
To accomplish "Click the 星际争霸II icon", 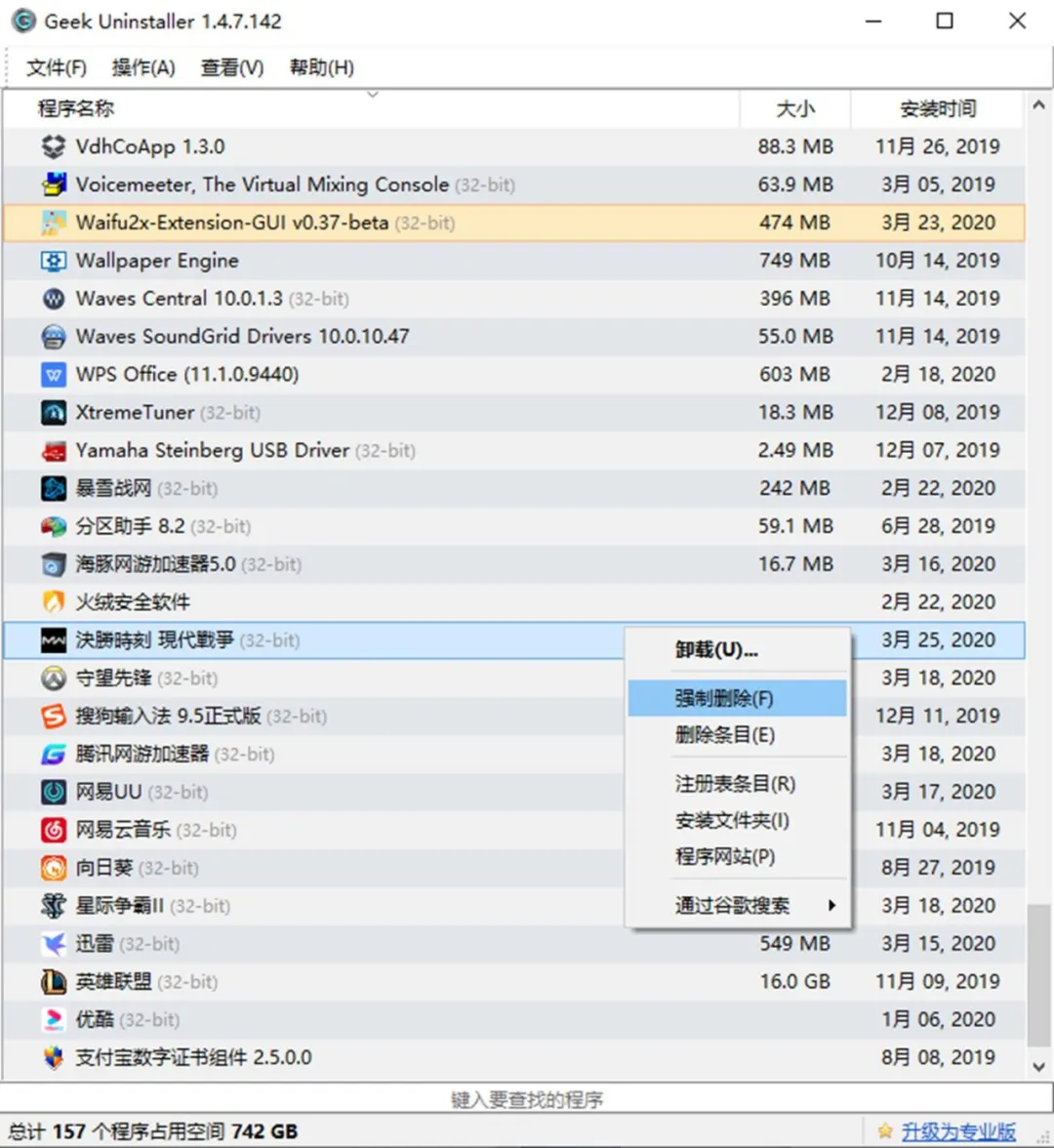I will point(53,906).
